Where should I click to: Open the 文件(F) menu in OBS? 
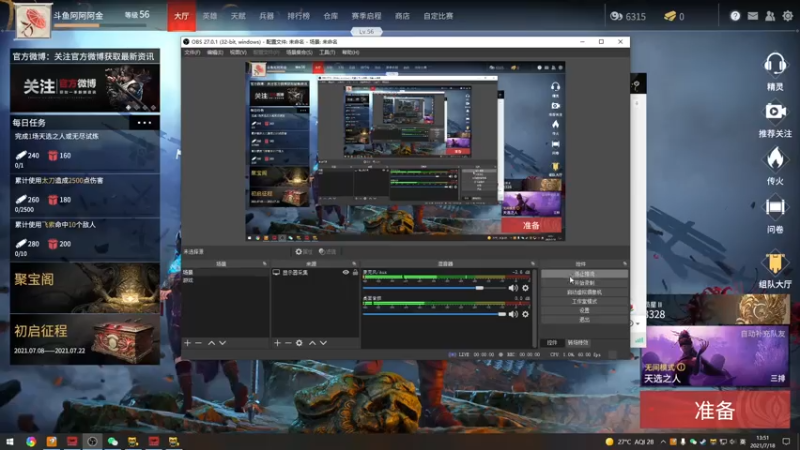[x=192, y=53]
